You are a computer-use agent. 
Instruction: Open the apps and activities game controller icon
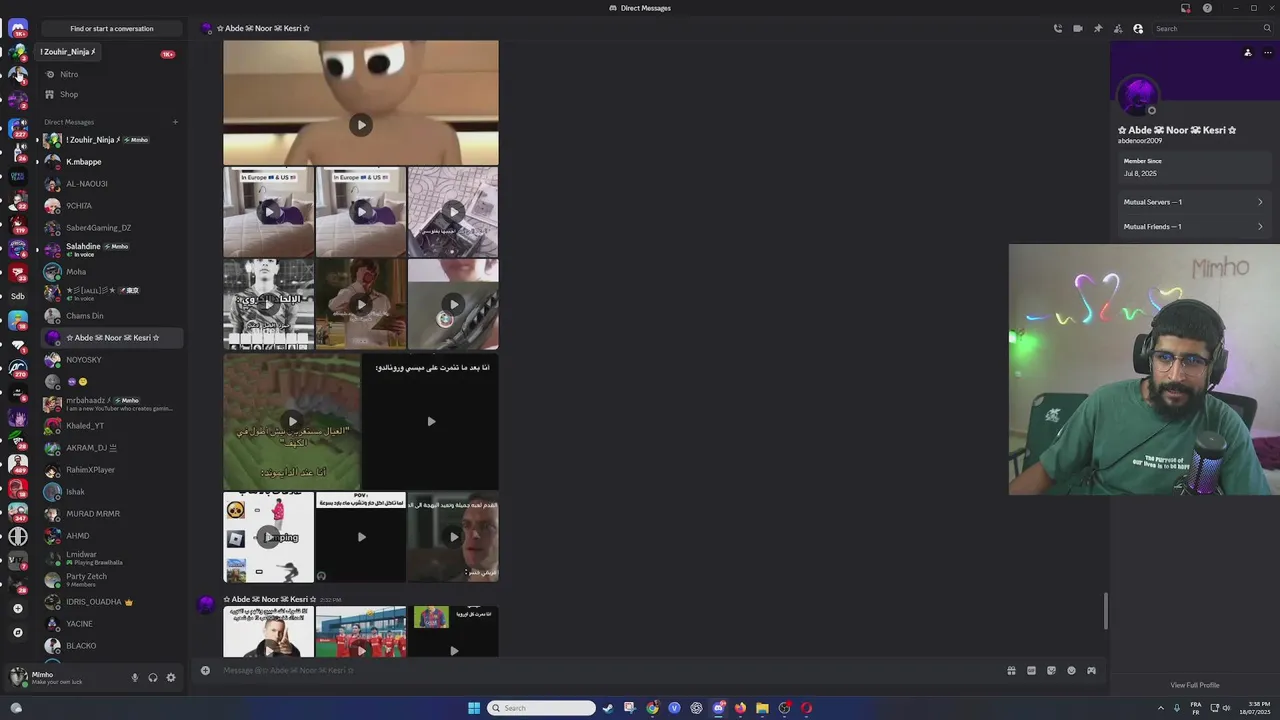point(1091,671)
